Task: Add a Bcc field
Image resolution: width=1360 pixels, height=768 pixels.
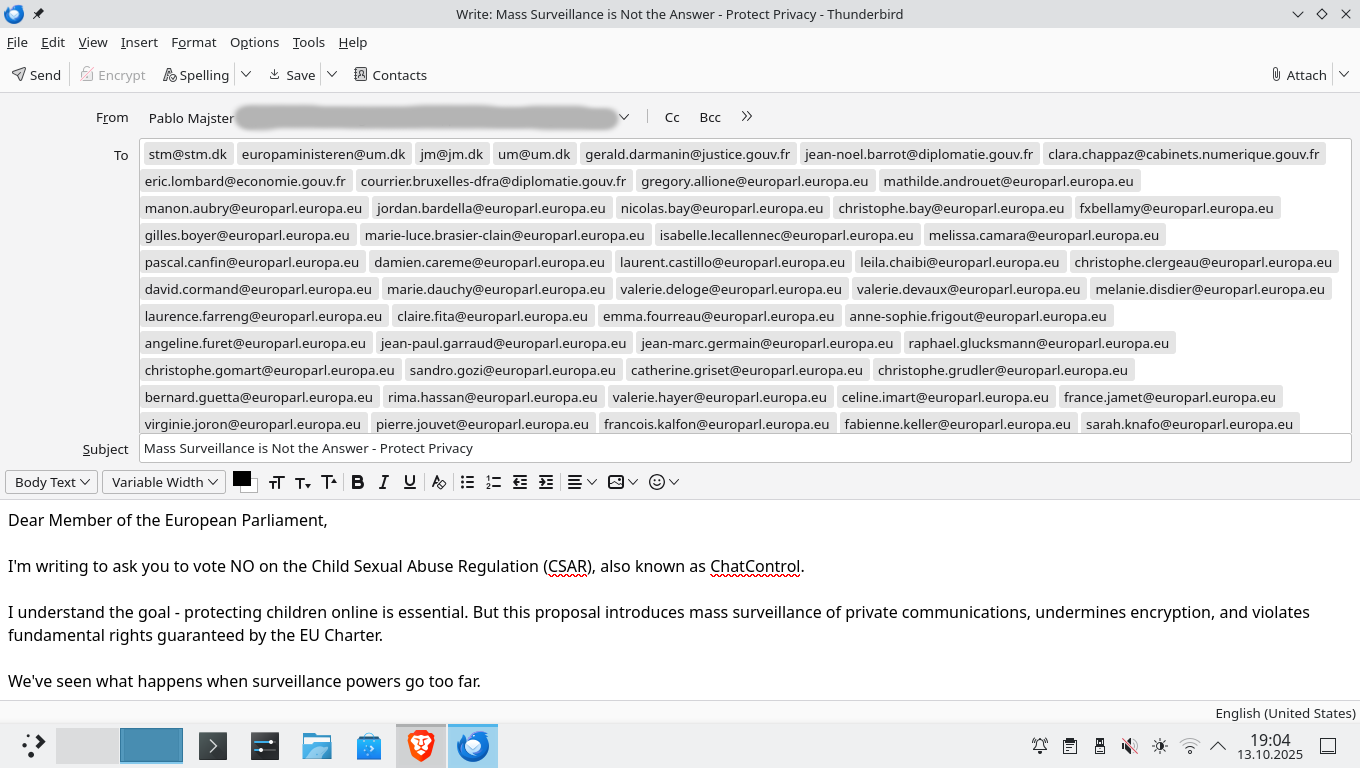Action: (x=710, y=117)
